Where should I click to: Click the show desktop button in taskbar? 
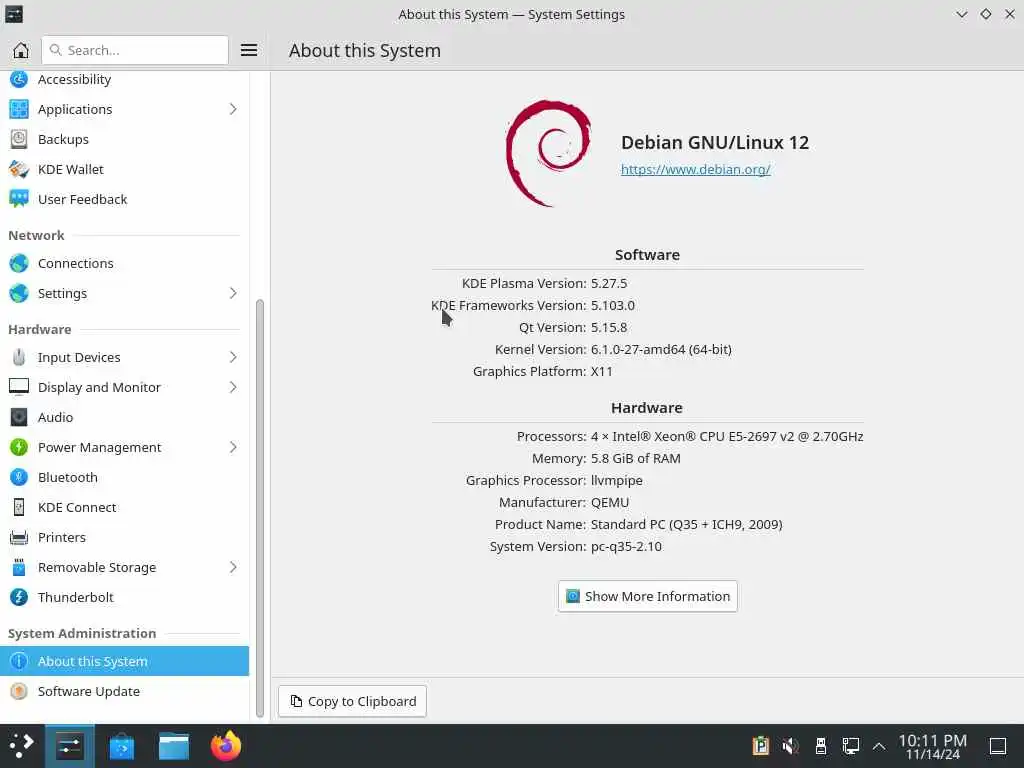[x=998, y=746]
